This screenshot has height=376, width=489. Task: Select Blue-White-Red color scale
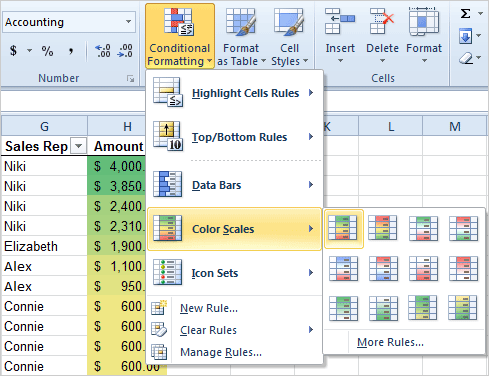343,269
